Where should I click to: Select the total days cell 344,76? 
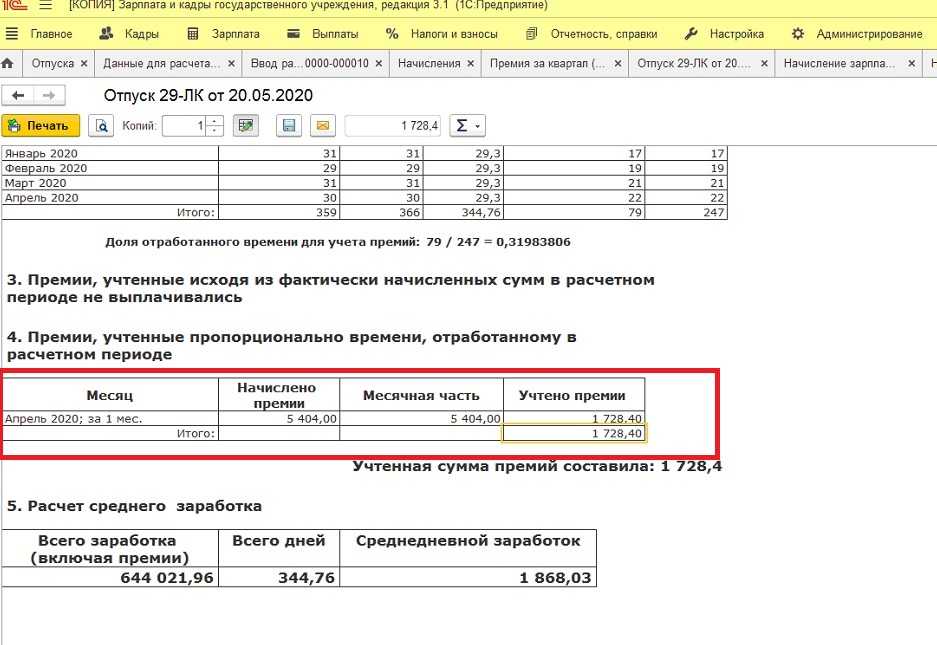pyautogui.click(x=279, y=577)
